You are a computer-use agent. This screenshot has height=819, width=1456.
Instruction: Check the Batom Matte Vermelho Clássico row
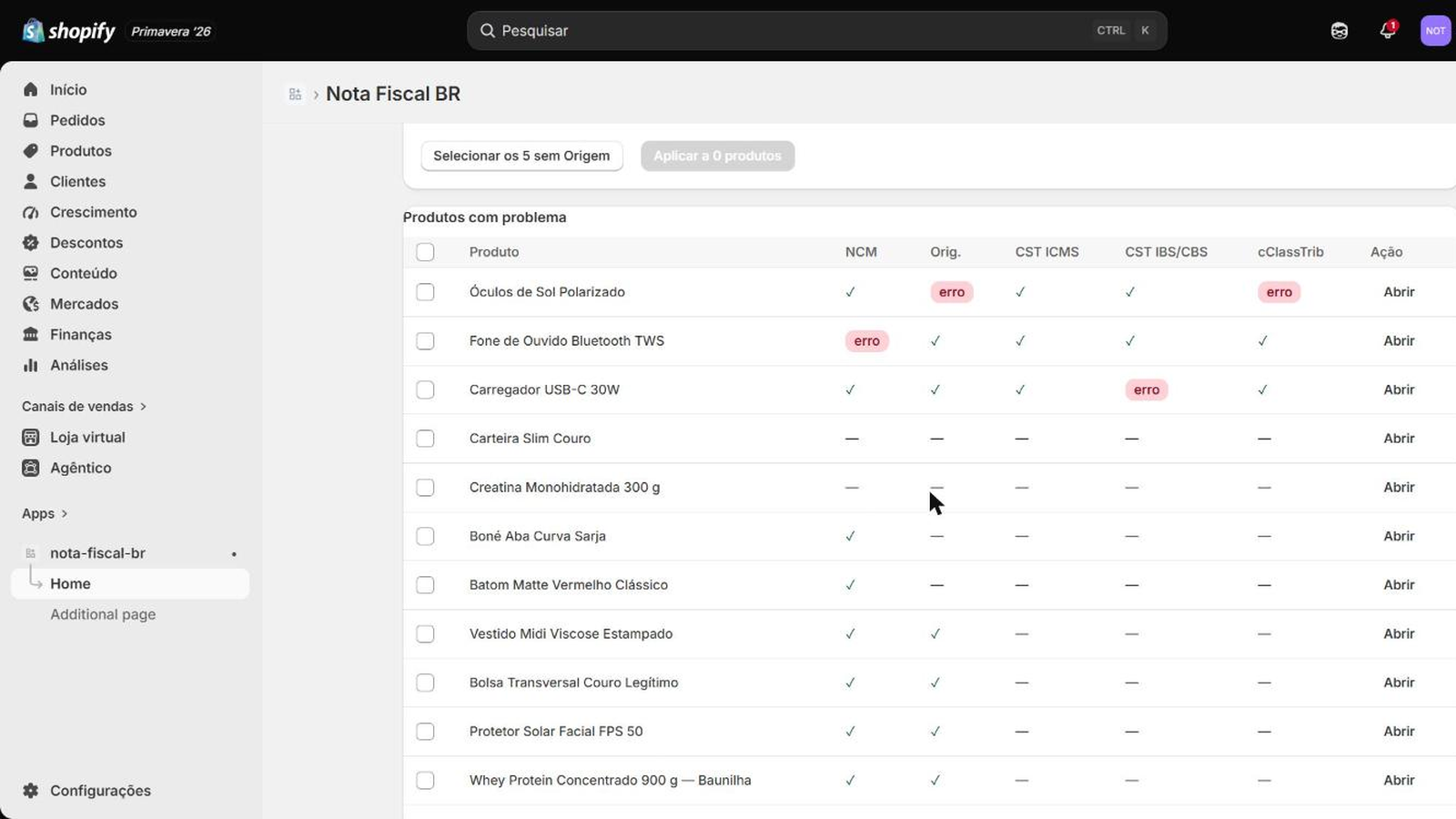(x=425, y=585)
